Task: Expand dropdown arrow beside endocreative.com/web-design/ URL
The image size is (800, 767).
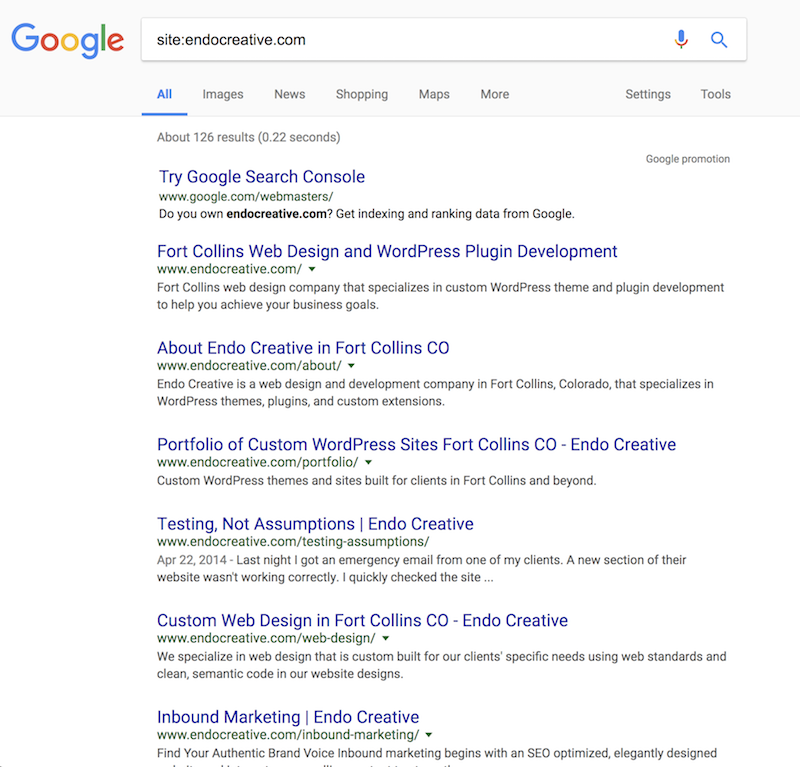Action: tap(386, 638)
